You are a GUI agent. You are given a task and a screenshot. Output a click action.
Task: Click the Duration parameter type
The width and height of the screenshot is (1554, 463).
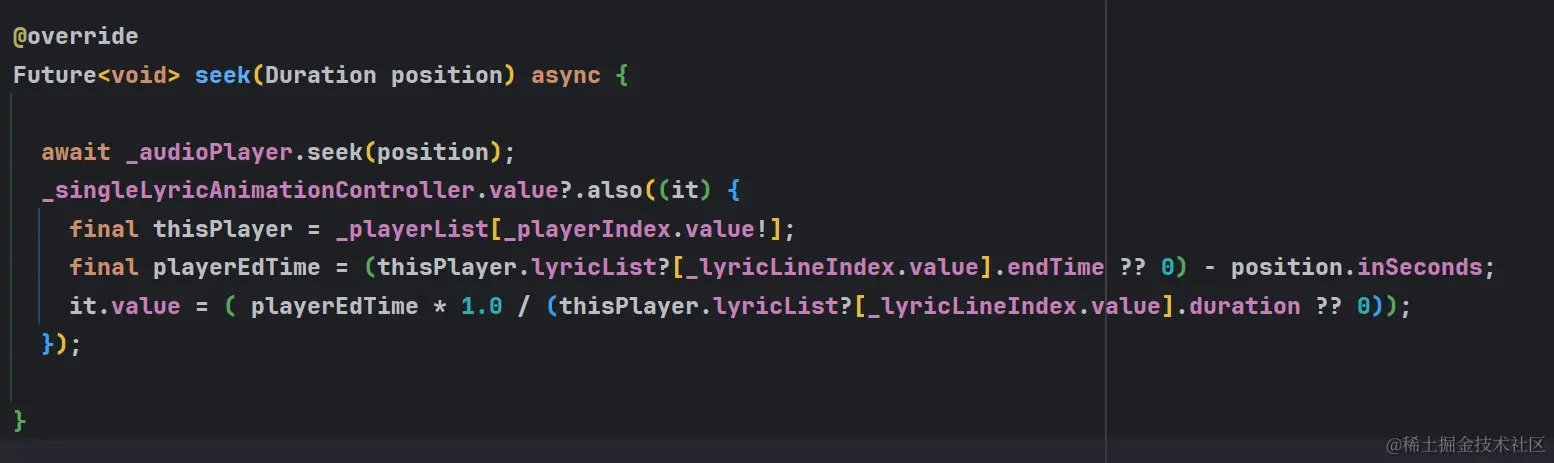[321, 75]
